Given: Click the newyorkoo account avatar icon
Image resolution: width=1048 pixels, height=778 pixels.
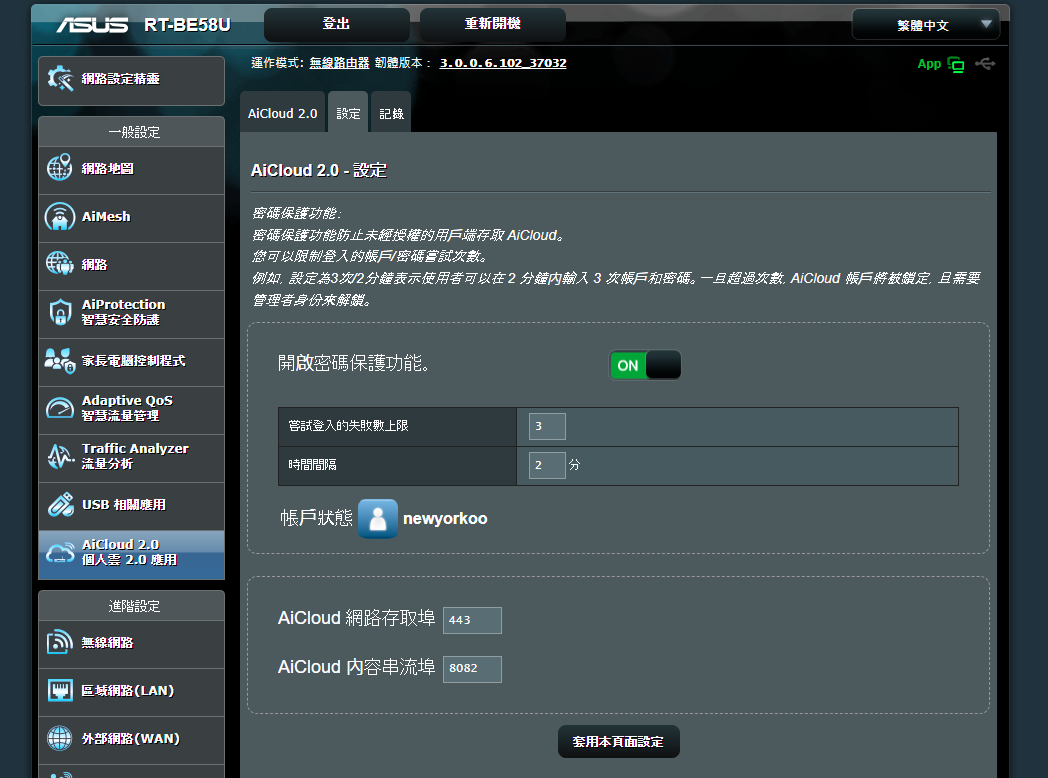Looking at the screenshot, I should tap(378, 519).
